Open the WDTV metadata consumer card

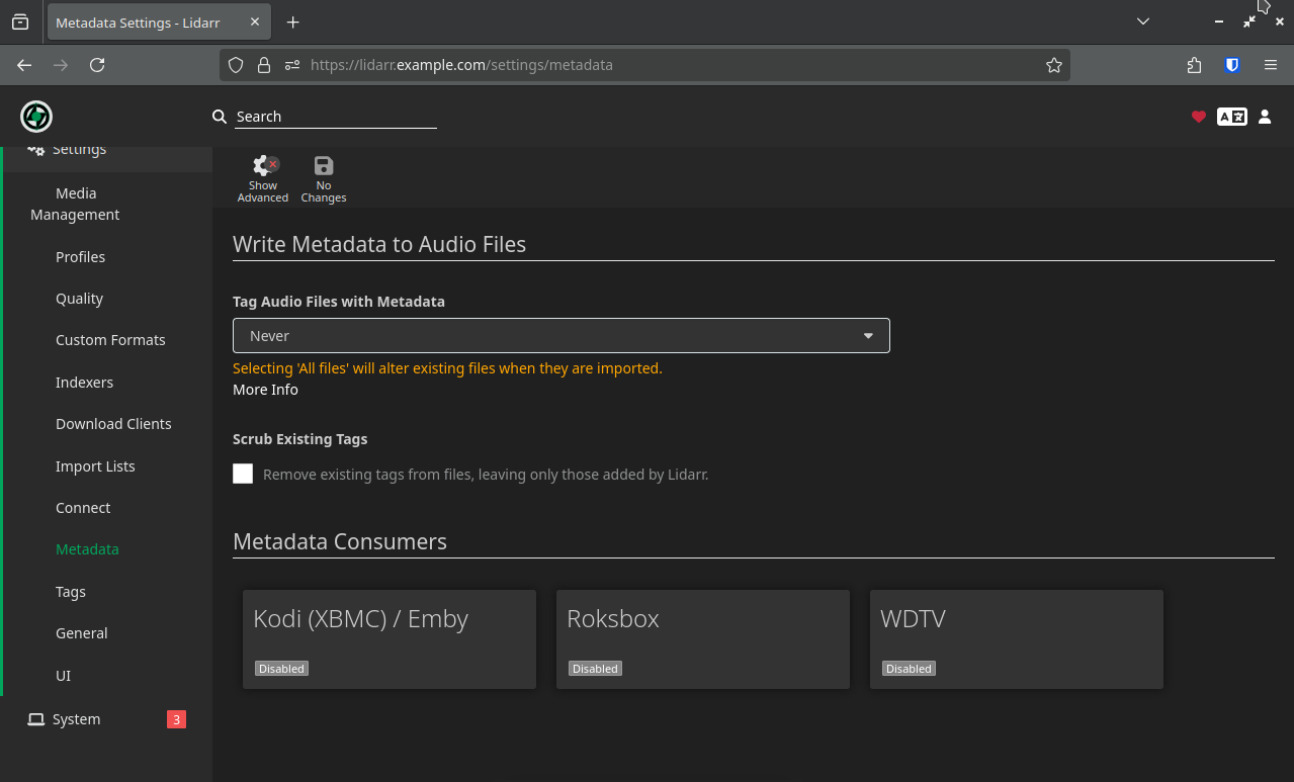[x=1016, y=638]
